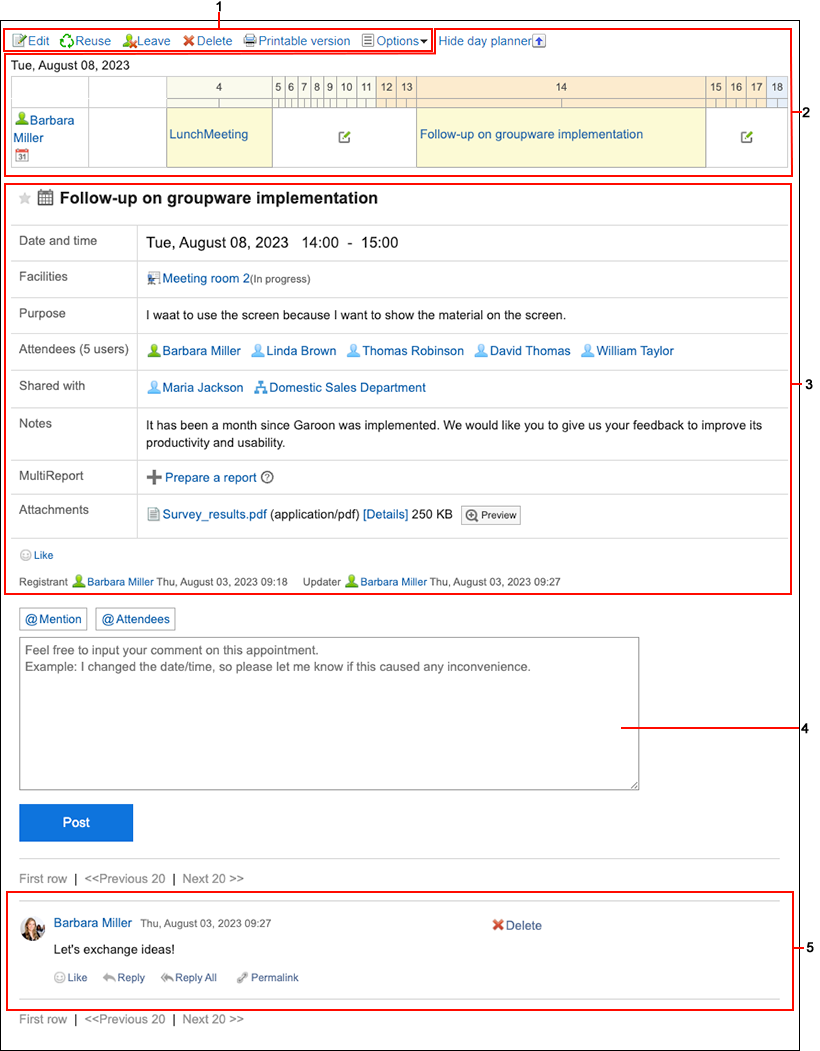Open Maria Jackson in Shared with
The width and height of the screenshot is (820, 1051).
[x=202, y=387]
